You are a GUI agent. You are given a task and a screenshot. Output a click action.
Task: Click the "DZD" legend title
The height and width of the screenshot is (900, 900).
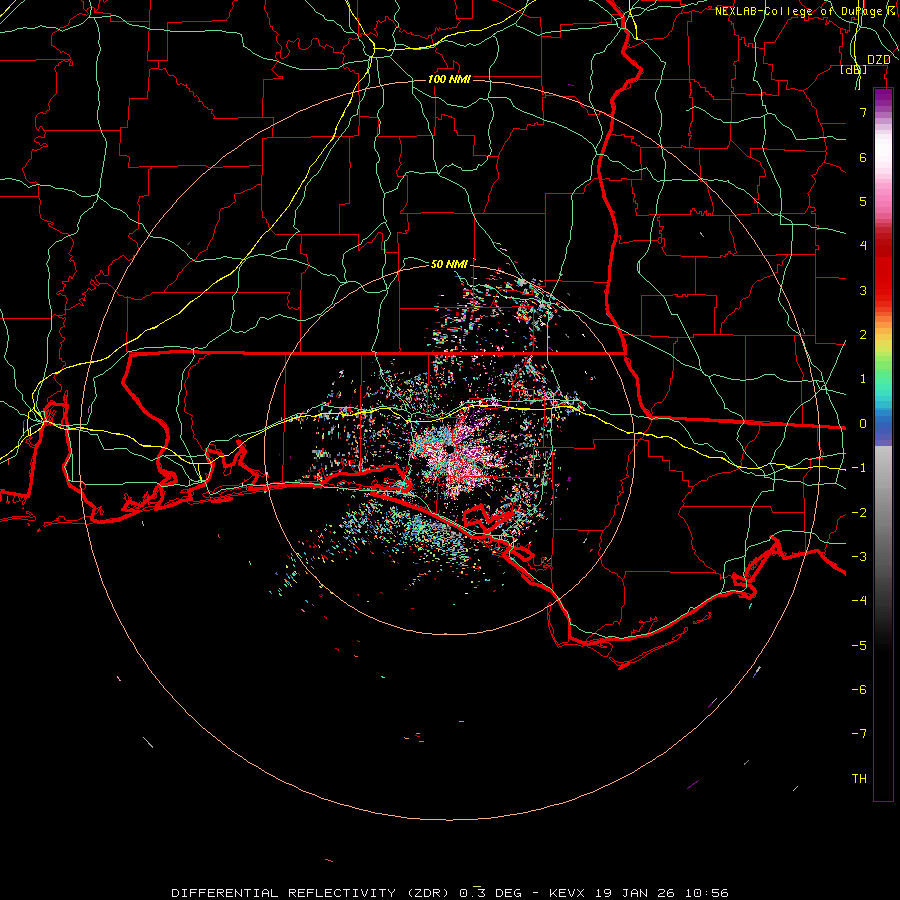coord(878,60)
